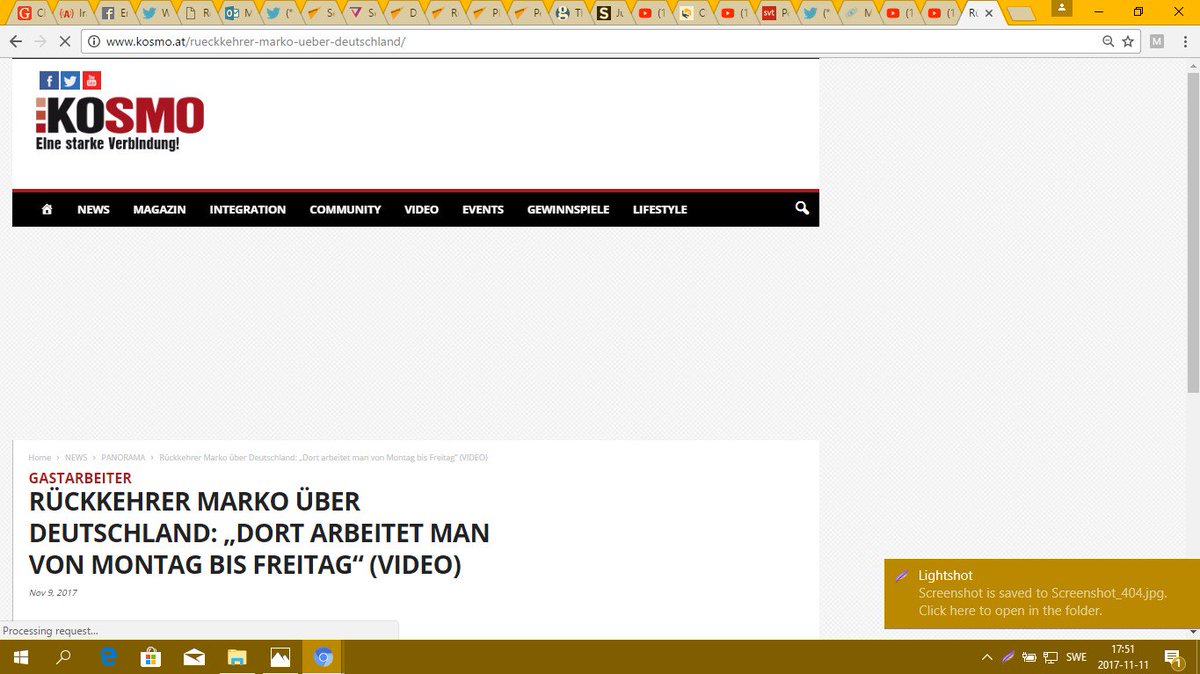
Task: Open the LIFESTYLE section
Action: click(660, 209)
